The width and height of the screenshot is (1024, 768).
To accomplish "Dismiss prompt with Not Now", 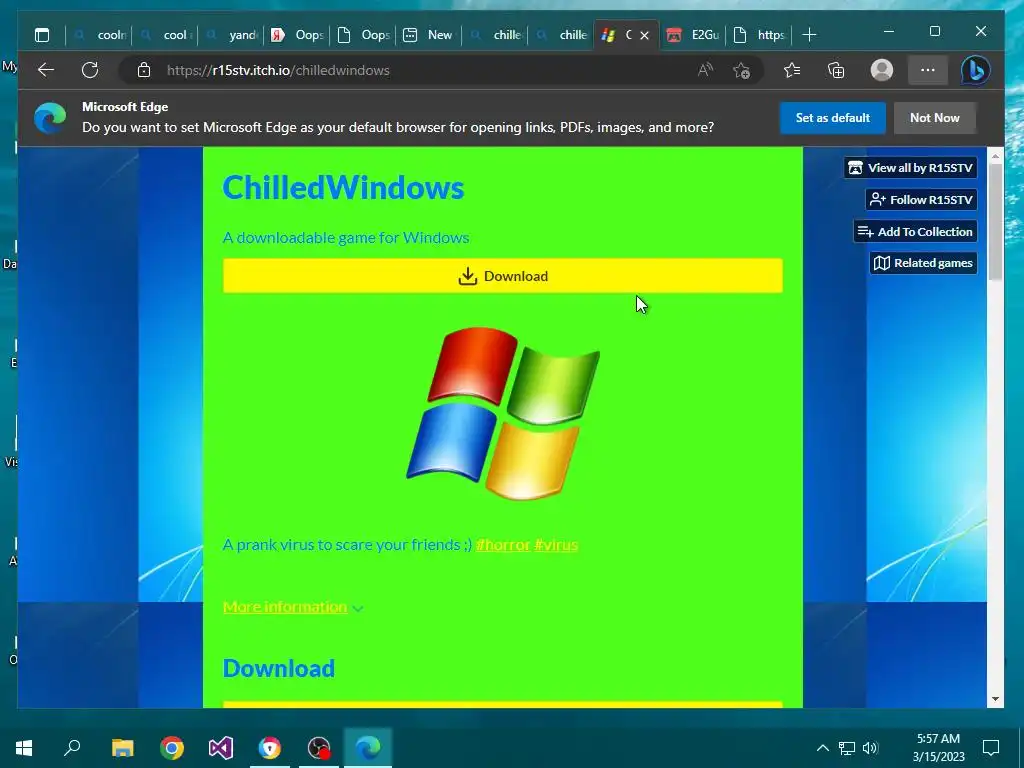I will (935, 118).
